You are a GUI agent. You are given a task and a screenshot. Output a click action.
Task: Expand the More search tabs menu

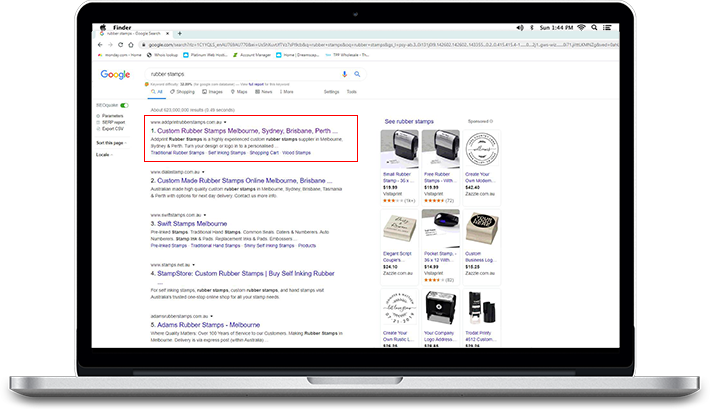[287, 92]
